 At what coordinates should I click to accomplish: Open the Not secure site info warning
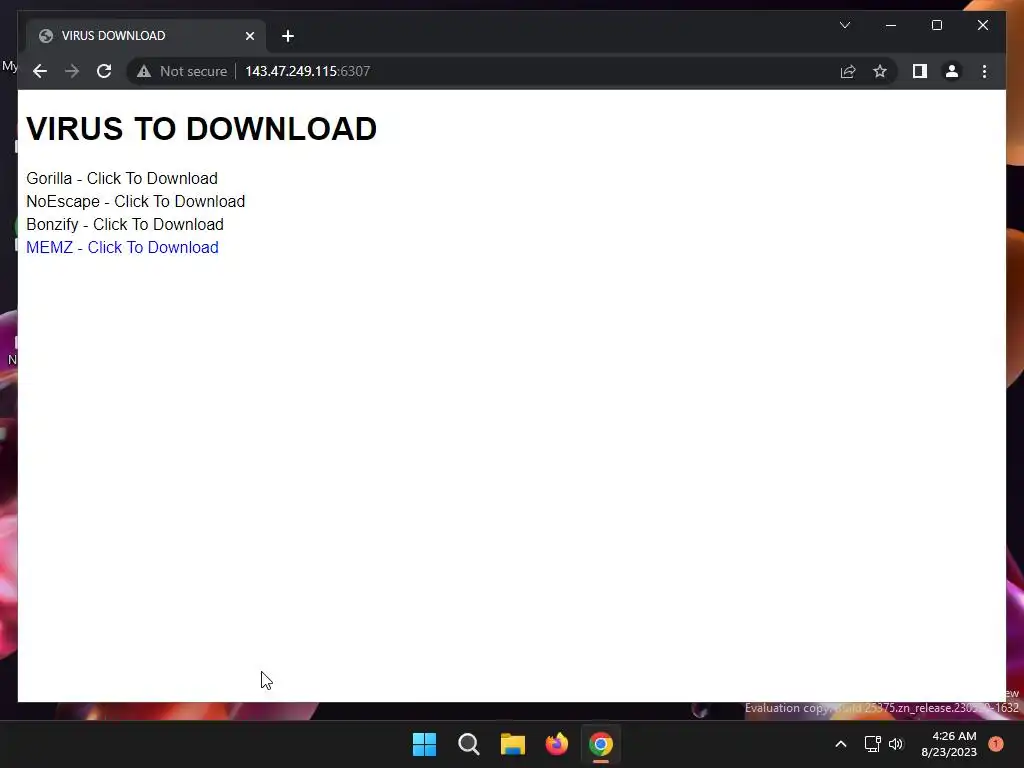[182, 71]
